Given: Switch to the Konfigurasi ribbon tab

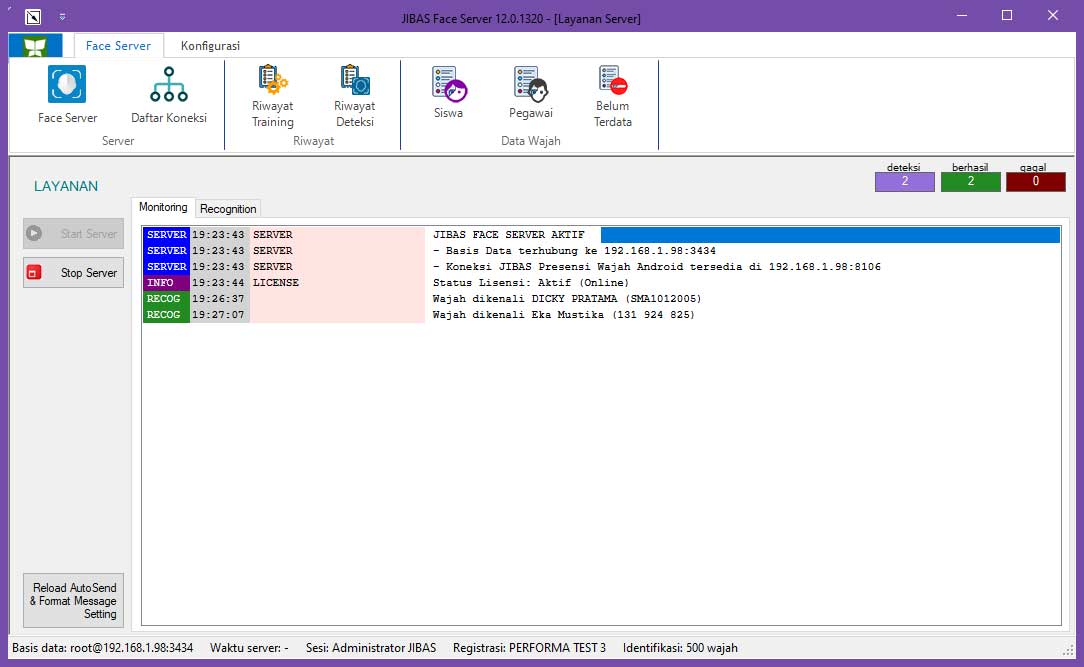Looking at the screenshot, I should 210,46.
